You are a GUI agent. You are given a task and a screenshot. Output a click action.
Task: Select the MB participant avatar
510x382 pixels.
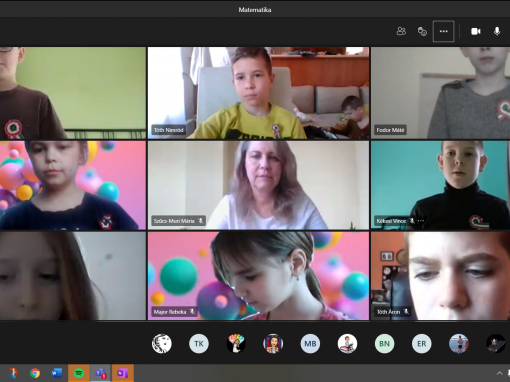310,344
